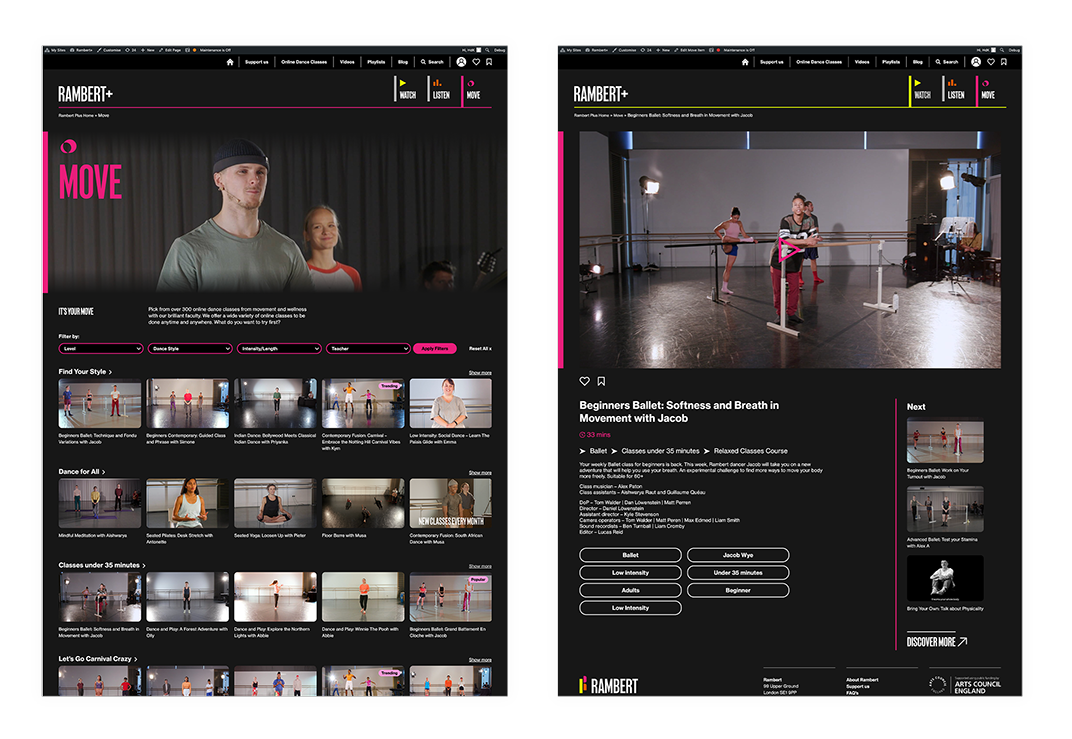Click Customise in Move listing admin bar
The image size is (1072, 739).
(x=109, y=50)
